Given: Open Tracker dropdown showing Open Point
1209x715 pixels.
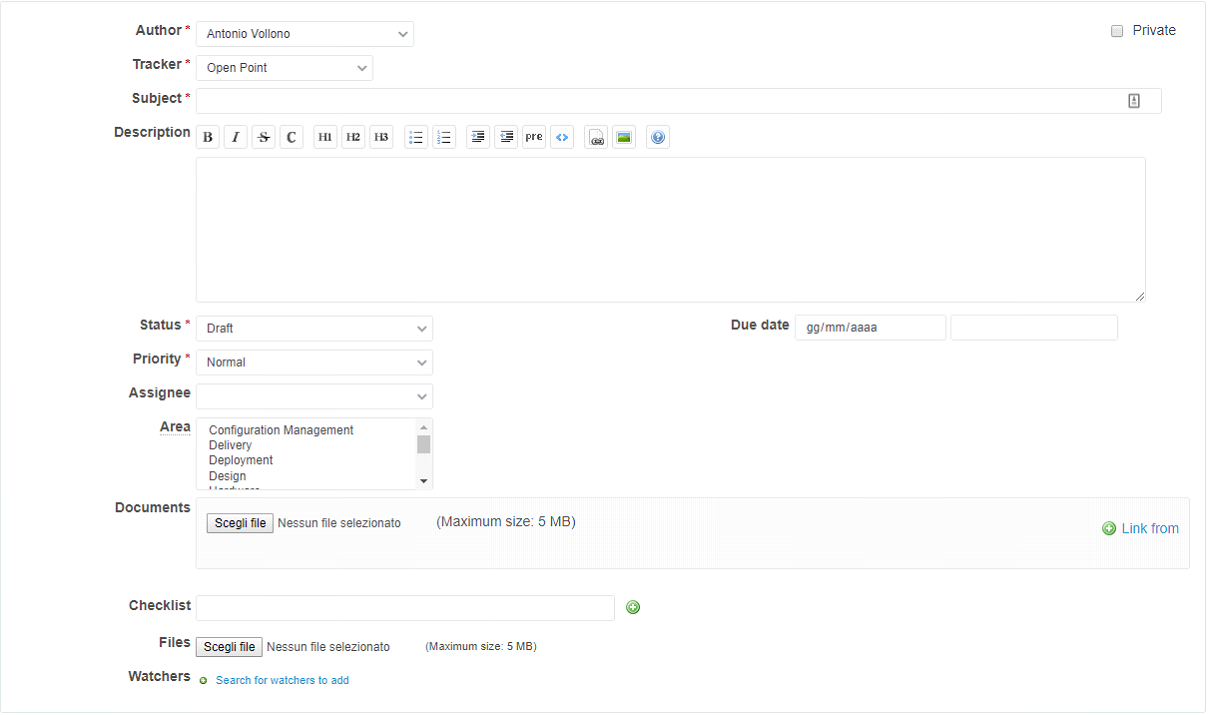Looking at the screenshot, I should tap(284, 68).
